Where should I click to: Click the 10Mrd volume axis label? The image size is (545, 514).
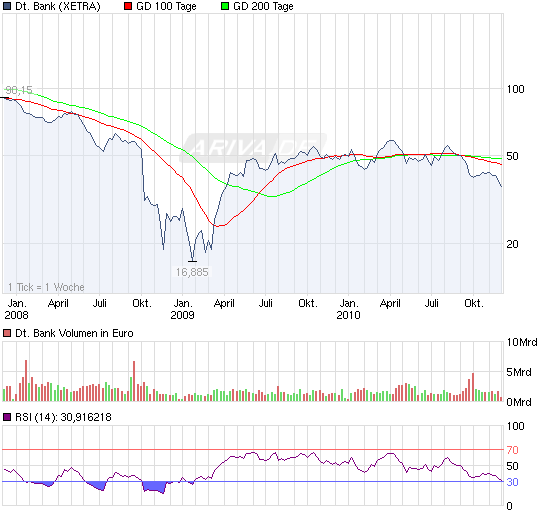pos(522,342)
